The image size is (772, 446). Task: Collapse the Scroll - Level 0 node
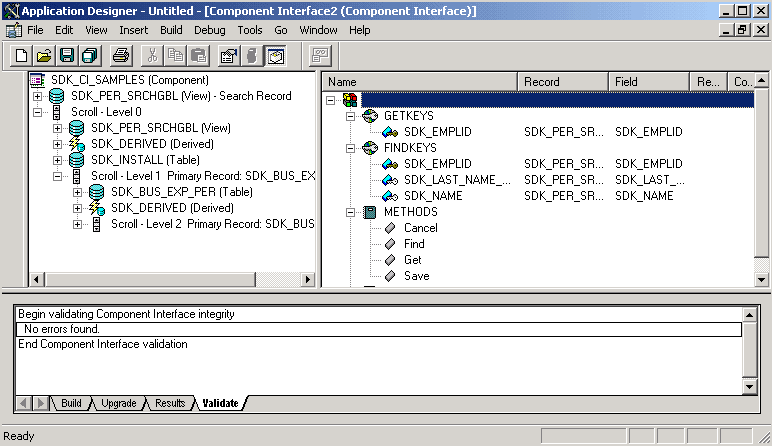pos(37,112)
